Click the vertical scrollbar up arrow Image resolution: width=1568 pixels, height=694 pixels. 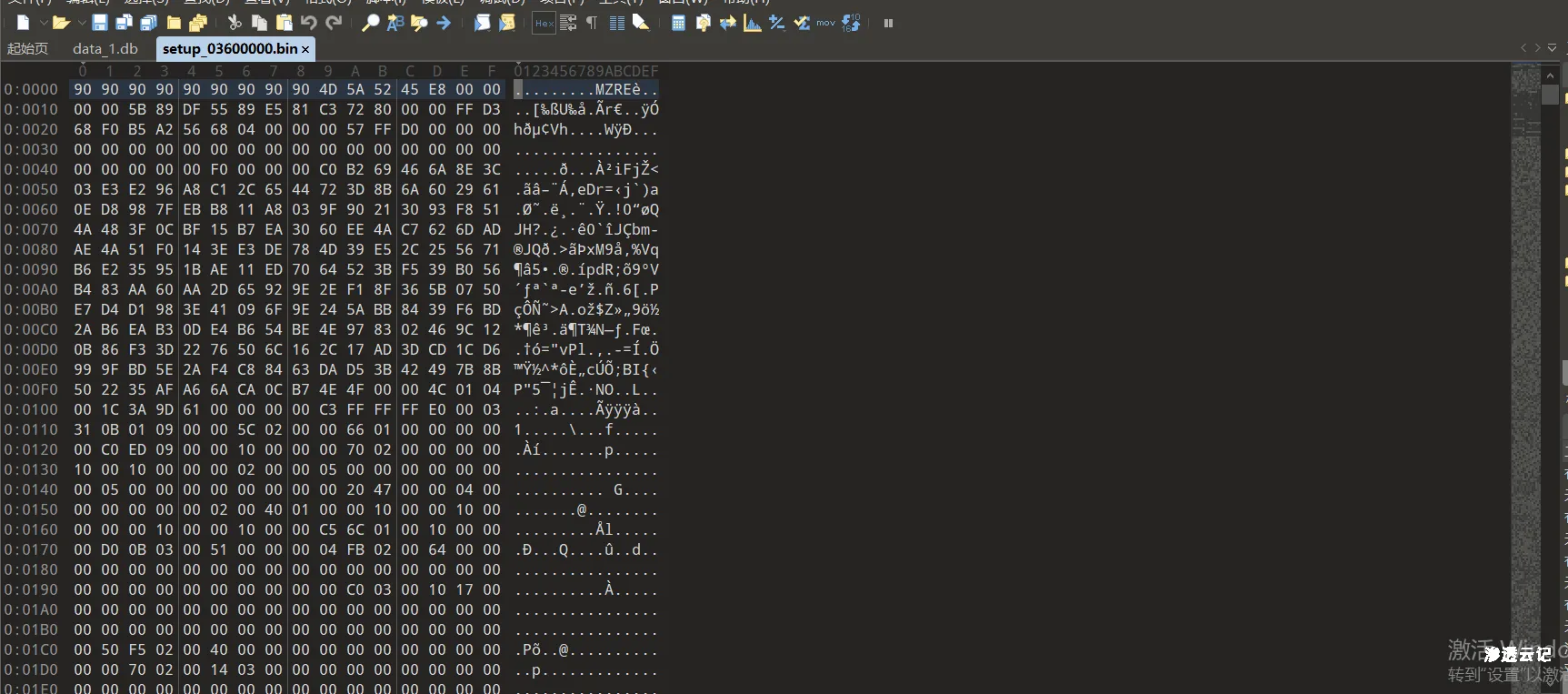(1550, 75)
